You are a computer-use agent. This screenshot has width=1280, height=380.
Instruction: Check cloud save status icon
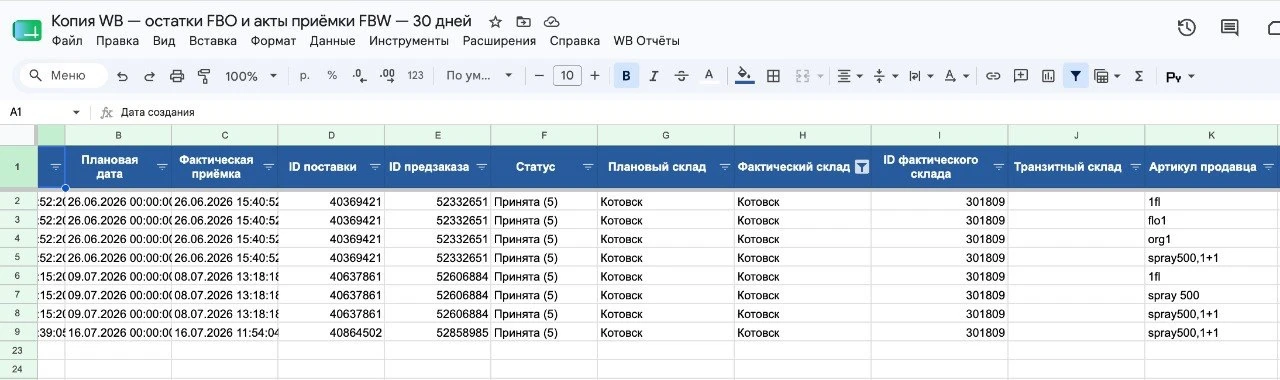click(x=551, y=21)
